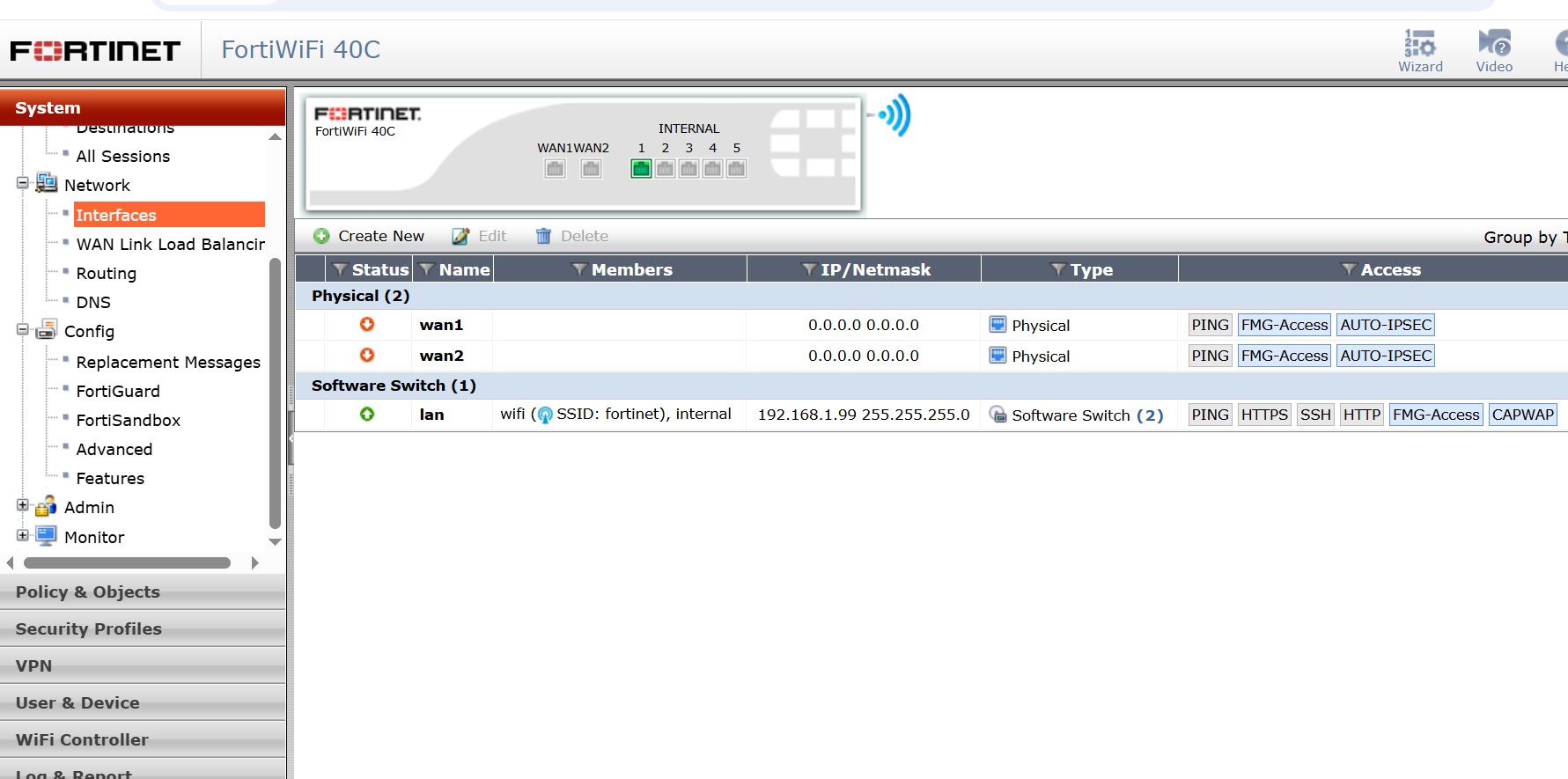Collapse the Config tree node

pyautogui.click(x=23, y=329)
